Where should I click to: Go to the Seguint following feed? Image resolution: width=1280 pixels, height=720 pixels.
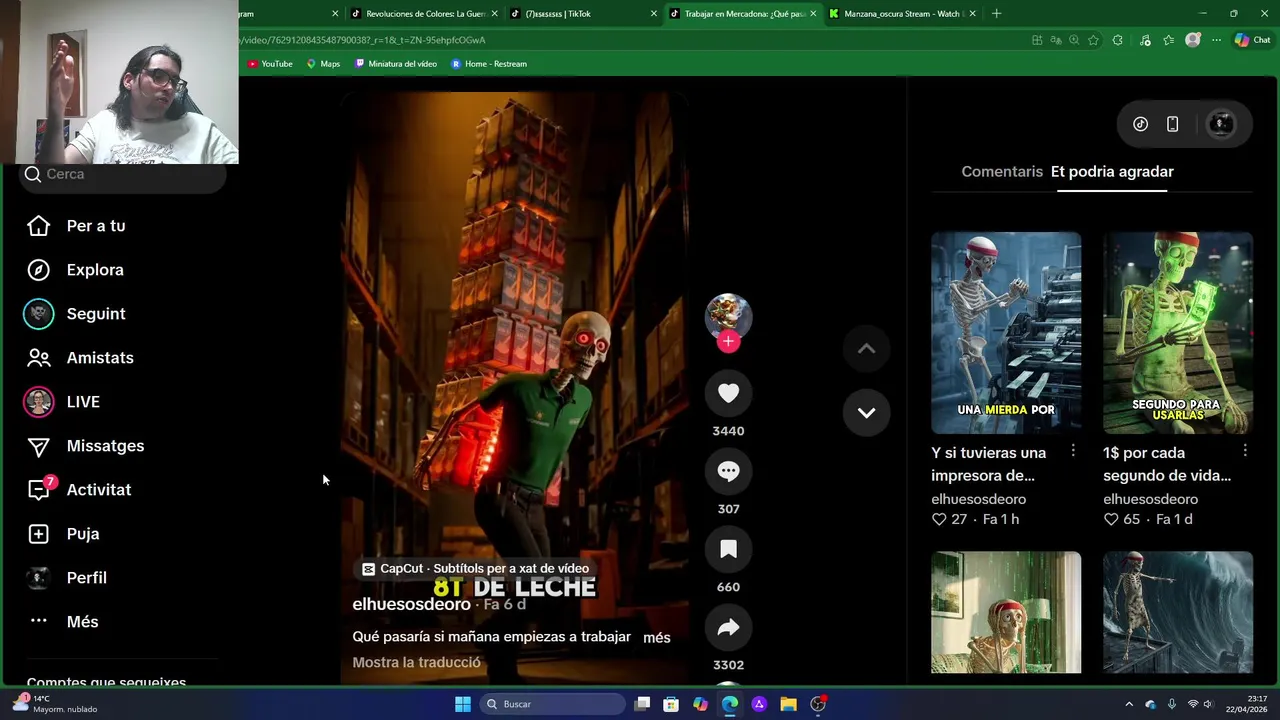[75, 314]
